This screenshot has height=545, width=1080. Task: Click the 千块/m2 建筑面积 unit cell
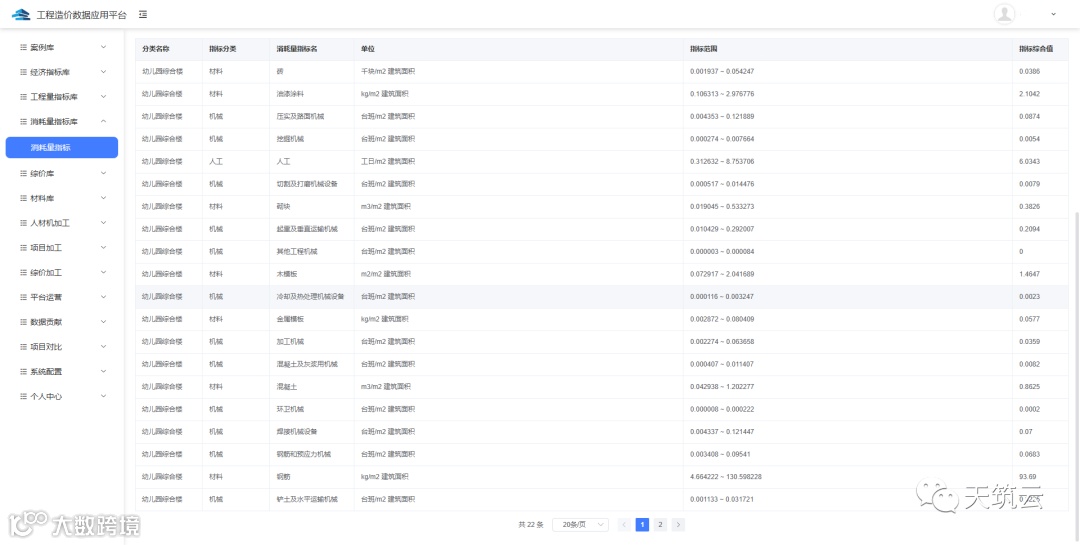(x=519, y=72)
